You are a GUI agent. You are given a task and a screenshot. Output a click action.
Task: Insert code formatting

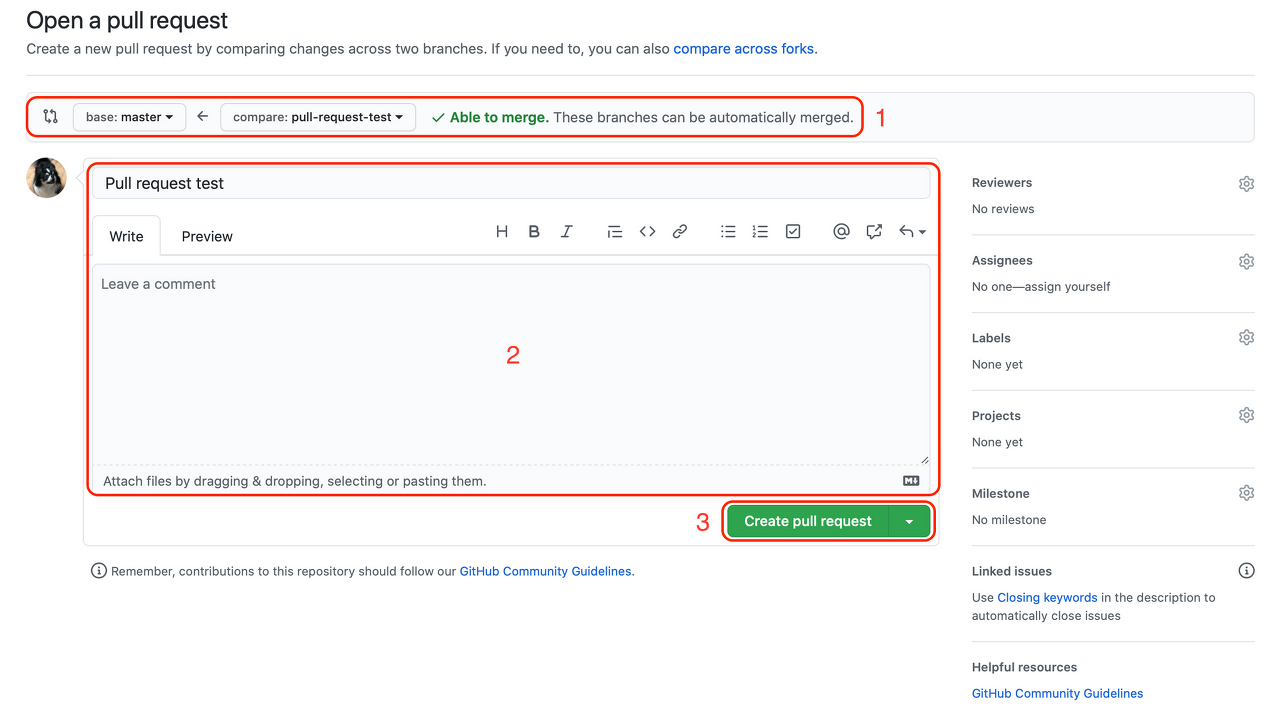click(x=647, y=231)
